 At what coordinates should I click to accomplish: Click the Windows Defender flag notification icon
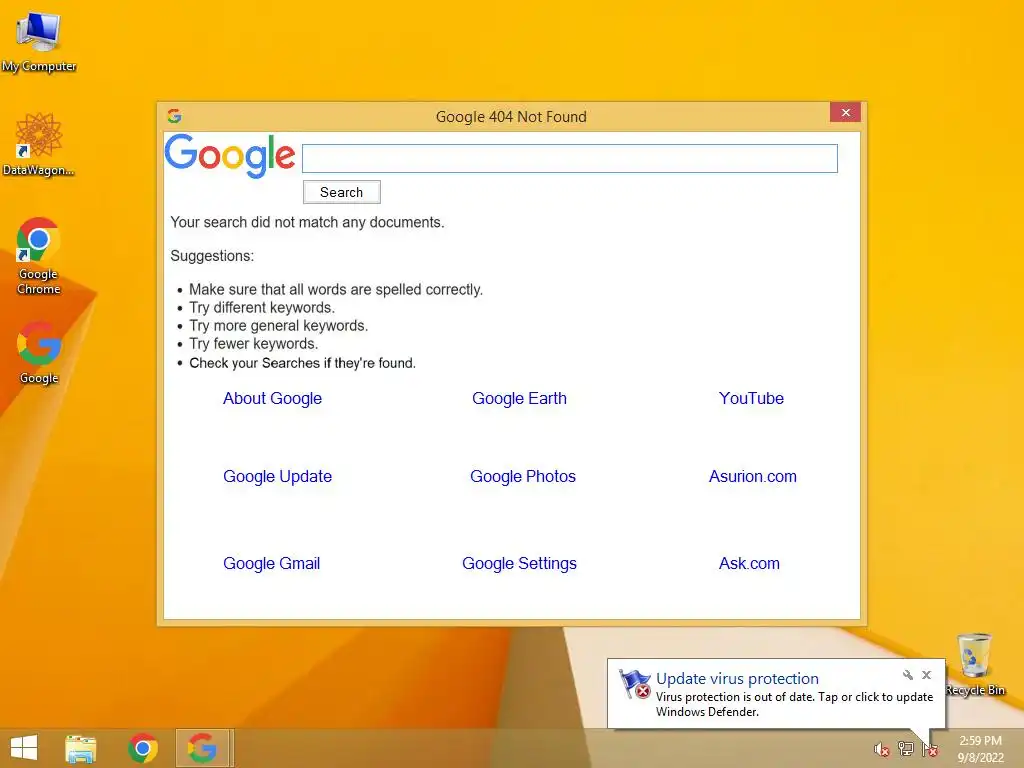pos(634,684)
